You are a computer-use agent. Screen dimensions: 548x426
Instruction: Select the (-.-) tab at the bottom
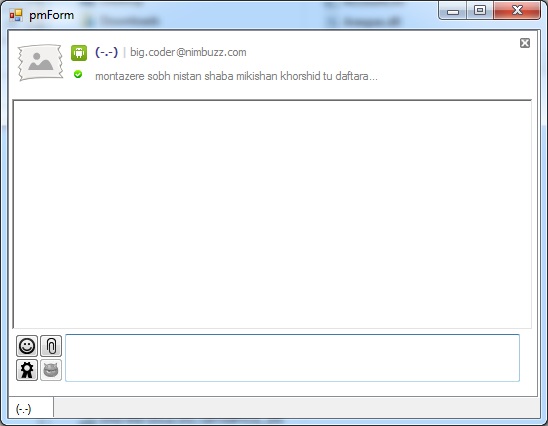[x=31, y=408]
